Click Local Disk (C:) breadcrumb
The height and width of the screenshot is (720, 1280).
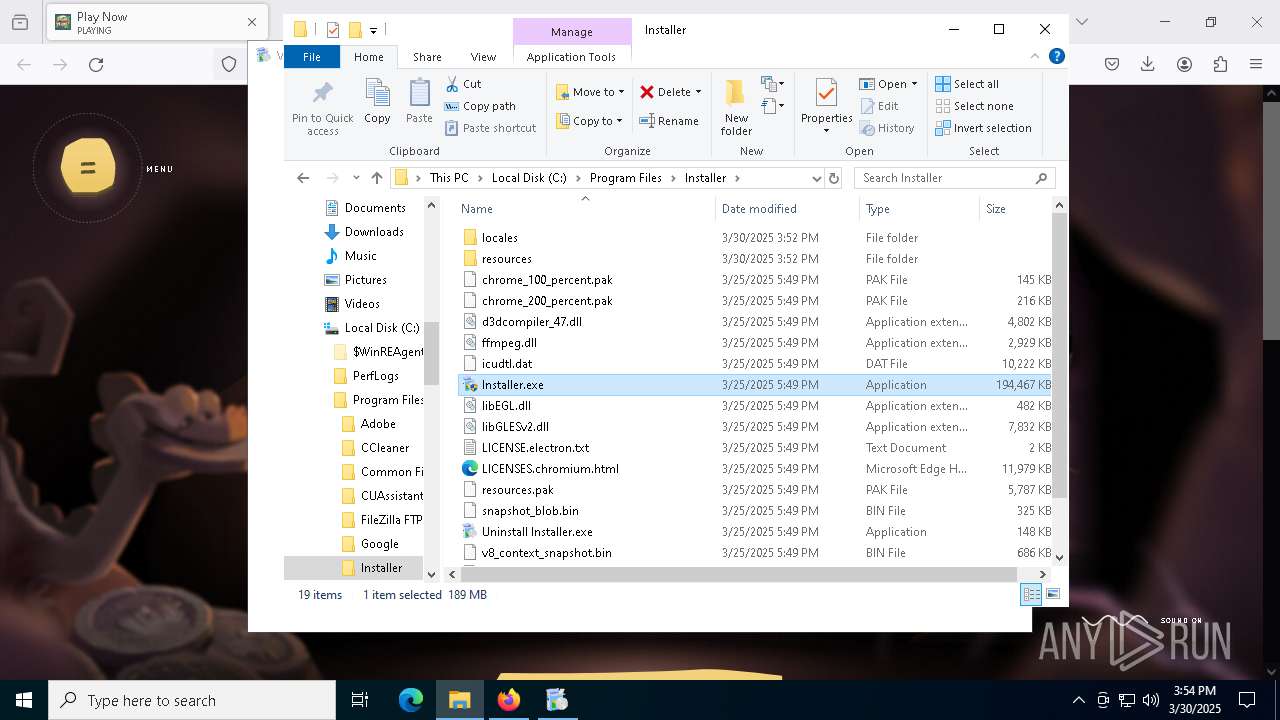(x=528, y=178)
